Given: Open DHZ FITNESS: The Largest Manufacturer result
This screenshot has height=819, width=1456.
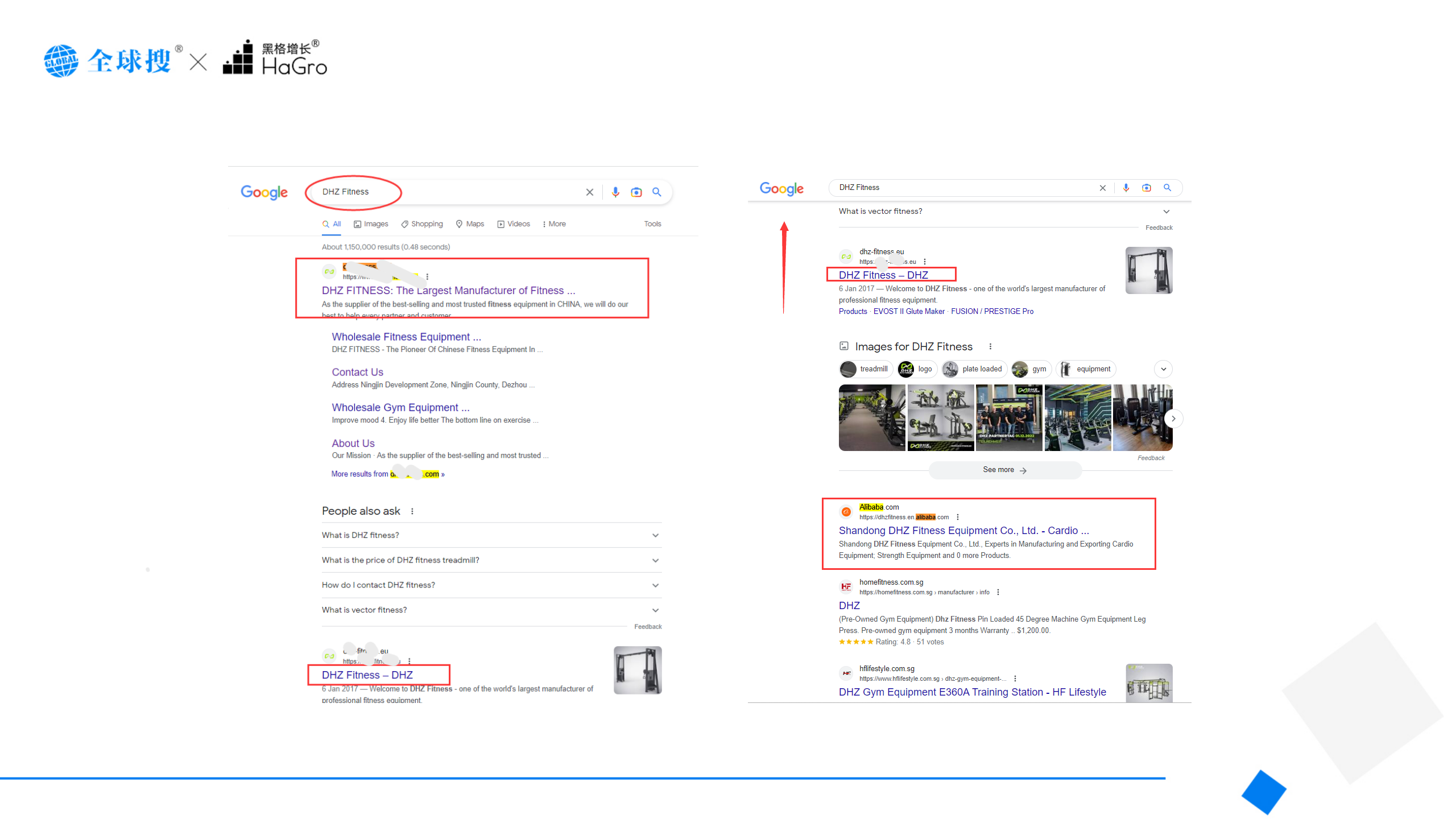Looking at the screenshot, I should click(x=448, y=291).
